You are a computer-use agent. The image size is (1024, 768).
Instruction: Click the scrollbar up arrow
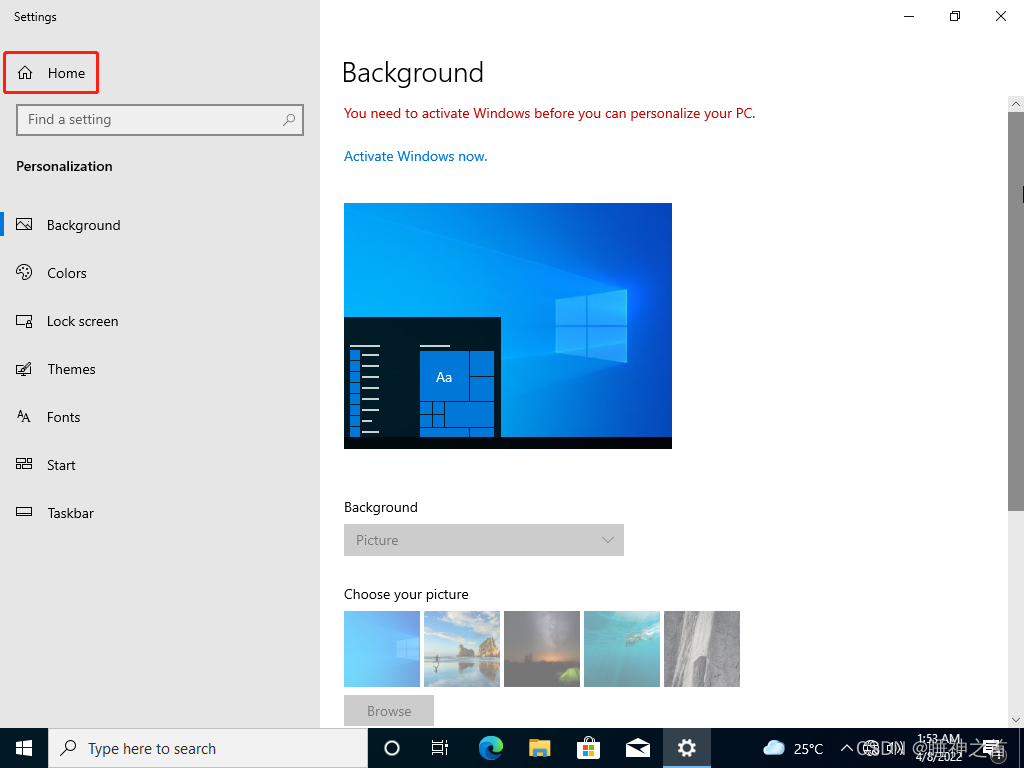click(x=1016, y=104)
